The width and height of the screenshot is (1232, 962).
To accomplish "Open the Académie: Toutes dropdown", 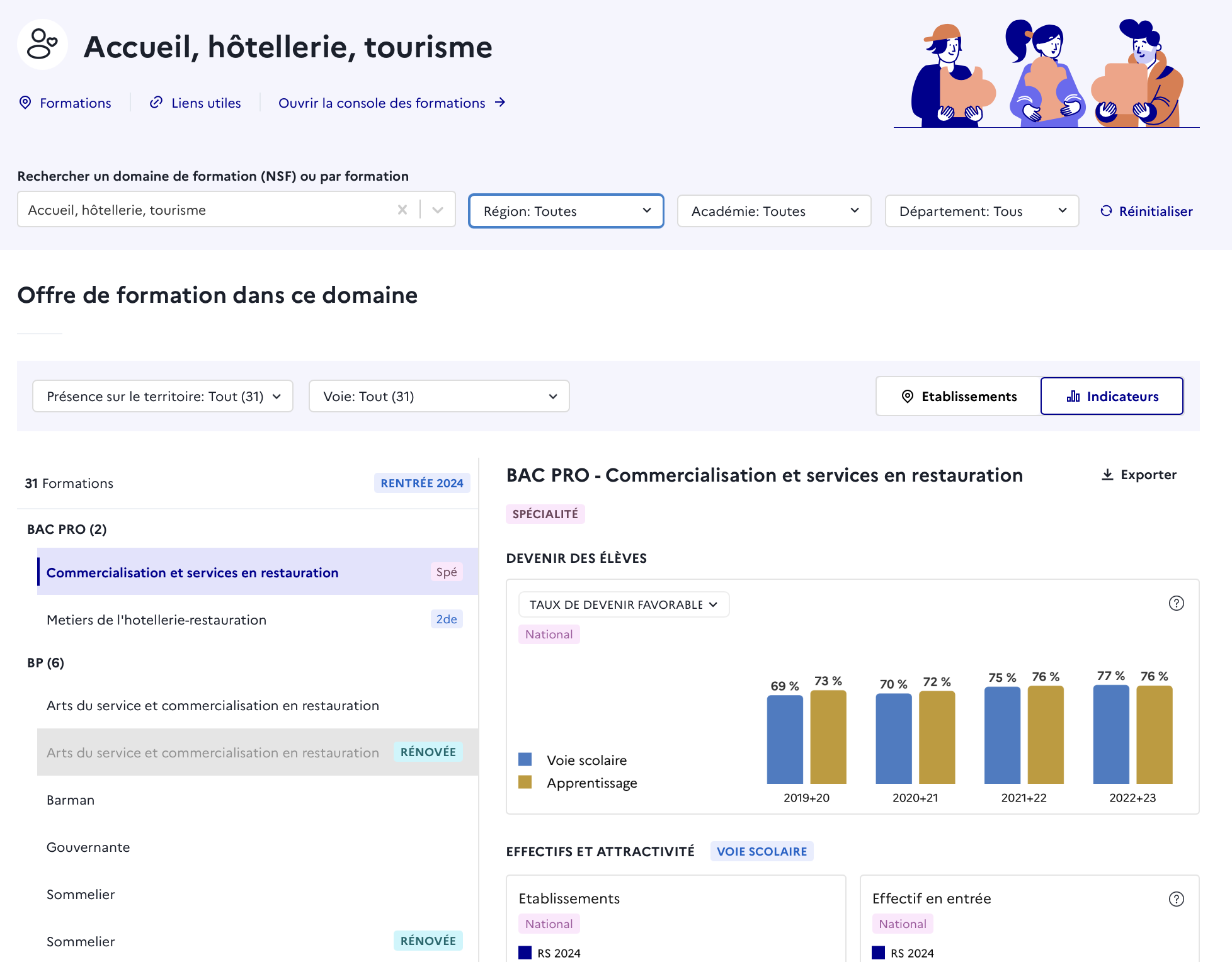I will point(774,212).
